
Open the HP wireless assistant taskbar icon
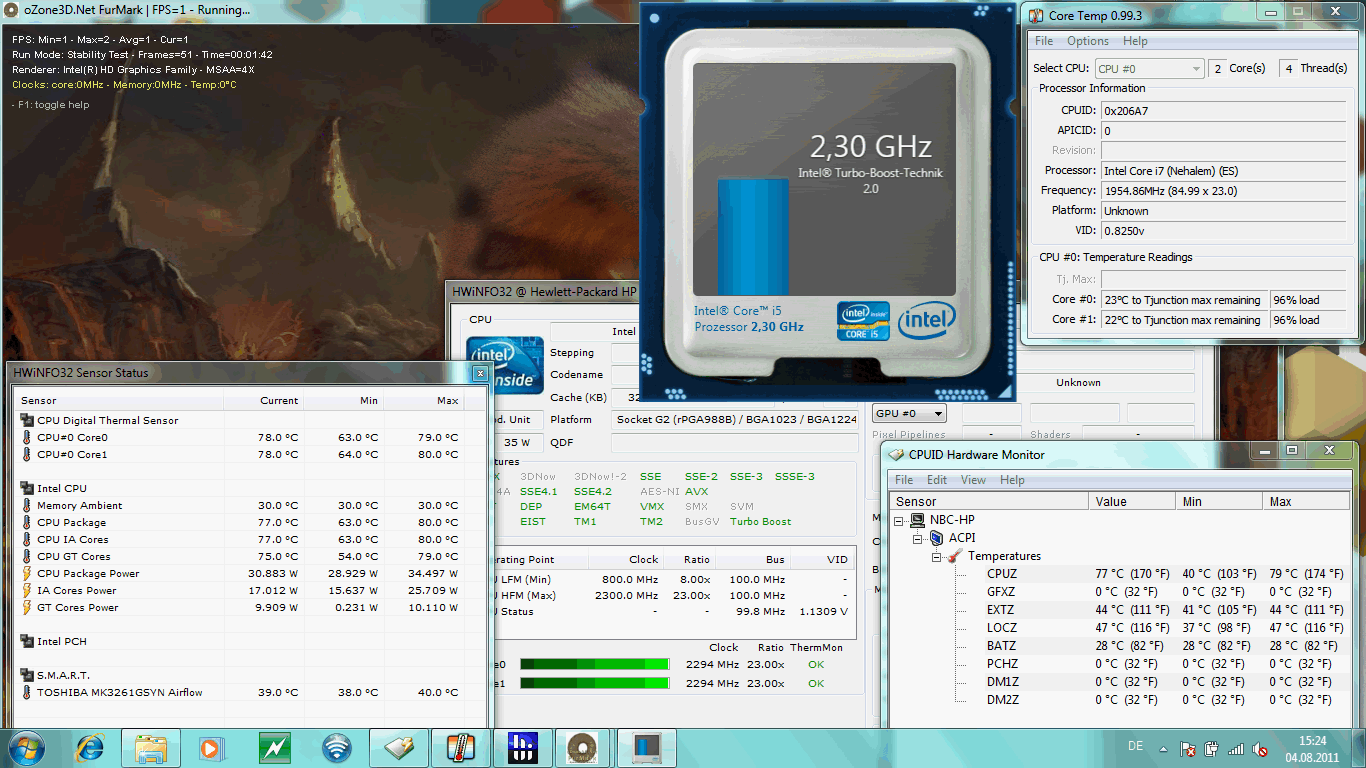[x=337, y=747]
